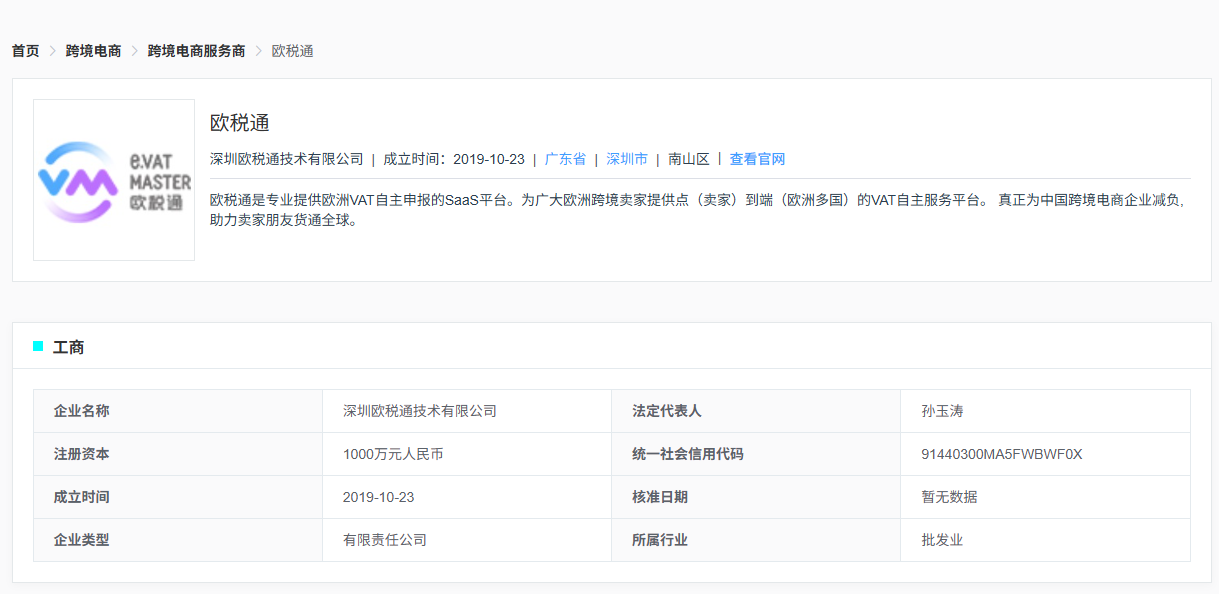The width and height of the screenshot is (1219, 594).
Task: Click 核准日期 label cell
Action: point(756,497)
